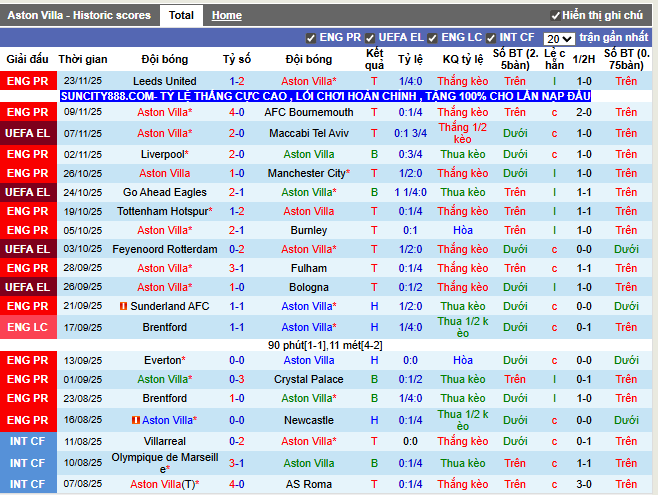Open Bologna team link
The width and height of the screenshot is (658, 495).
coord(309,287)
